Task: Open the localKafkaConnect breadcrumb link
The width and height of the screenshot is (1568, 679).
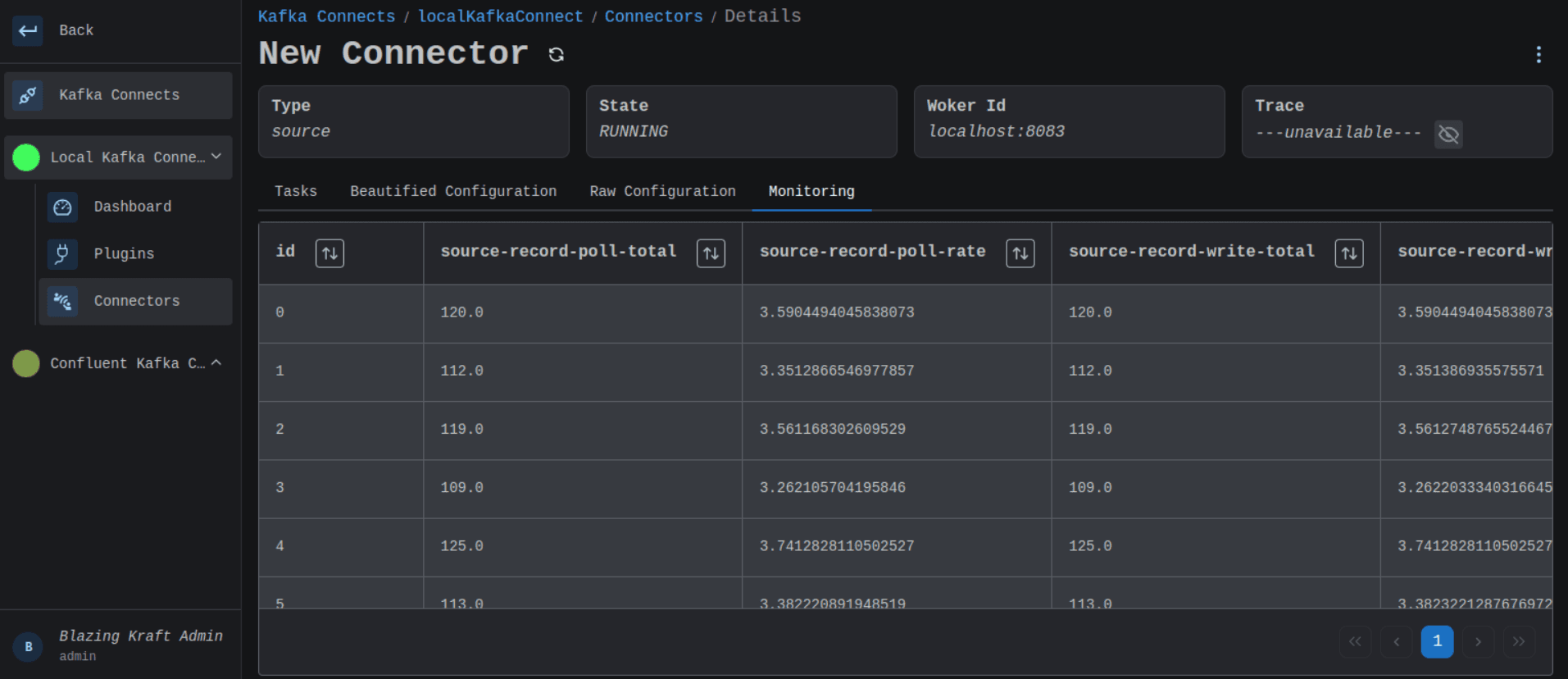Action: point(500,16)
